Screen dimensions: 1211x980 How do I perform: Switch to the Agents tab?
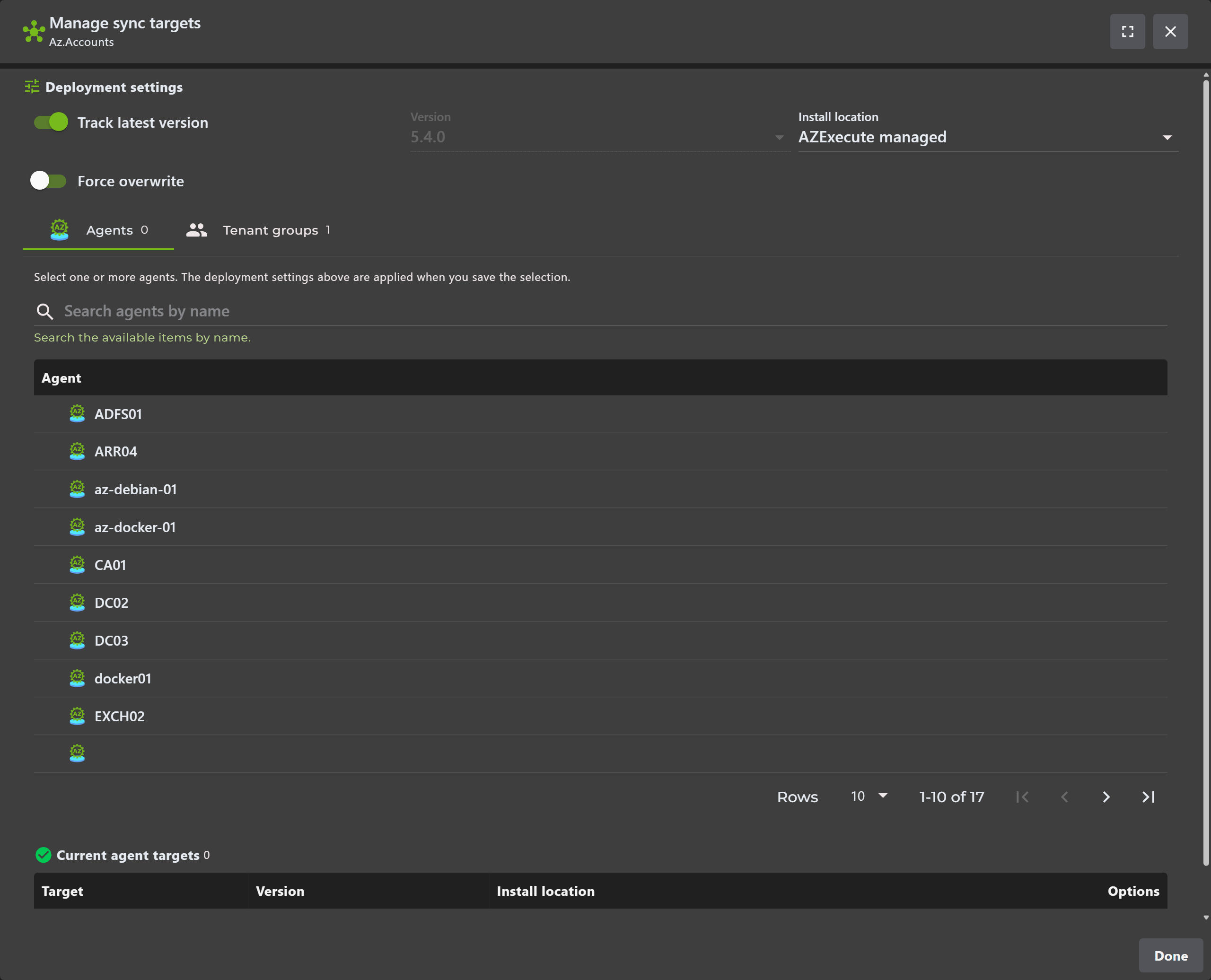(98, 230)
